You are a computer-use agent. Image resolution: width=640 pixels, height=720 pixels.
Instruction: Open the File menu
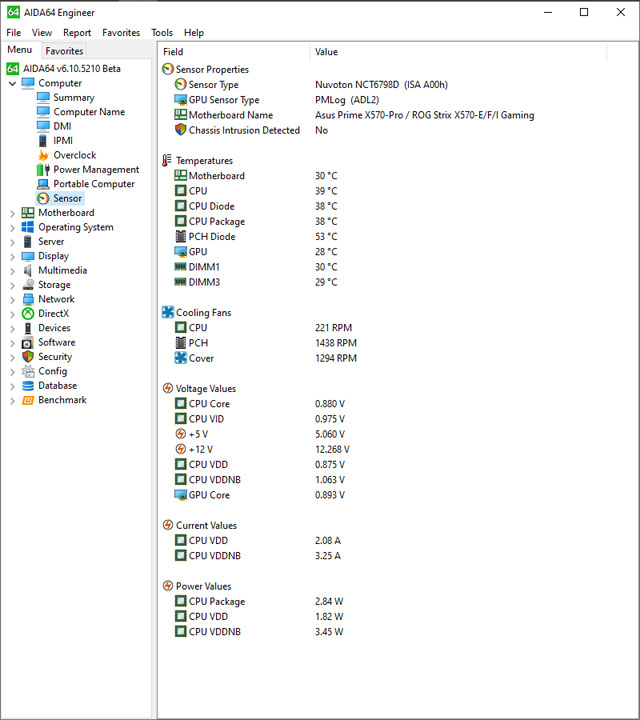(x=14, y=33)
